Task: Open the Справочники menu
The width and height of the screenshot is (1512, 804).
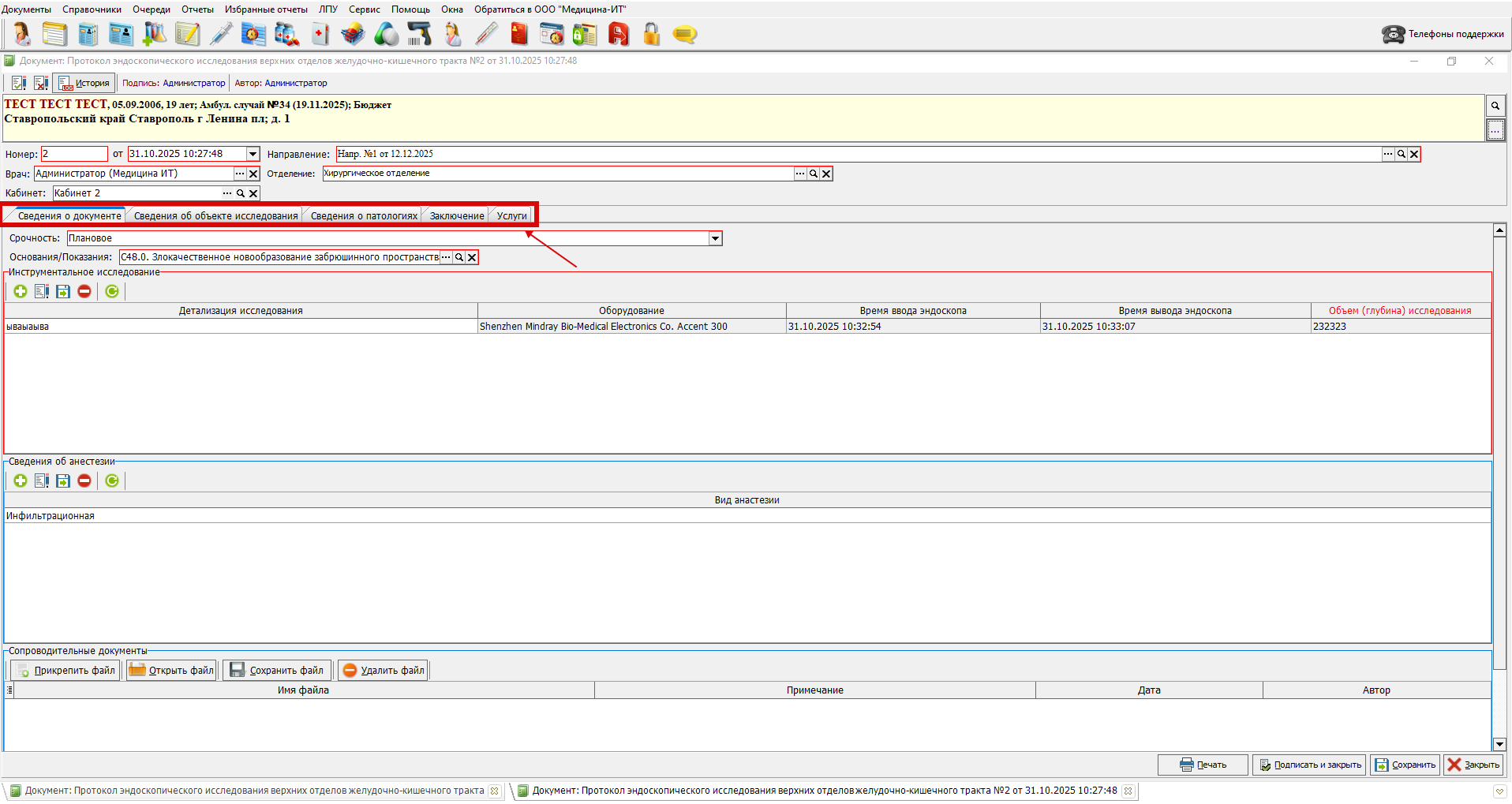Action: tap(92, 9)
